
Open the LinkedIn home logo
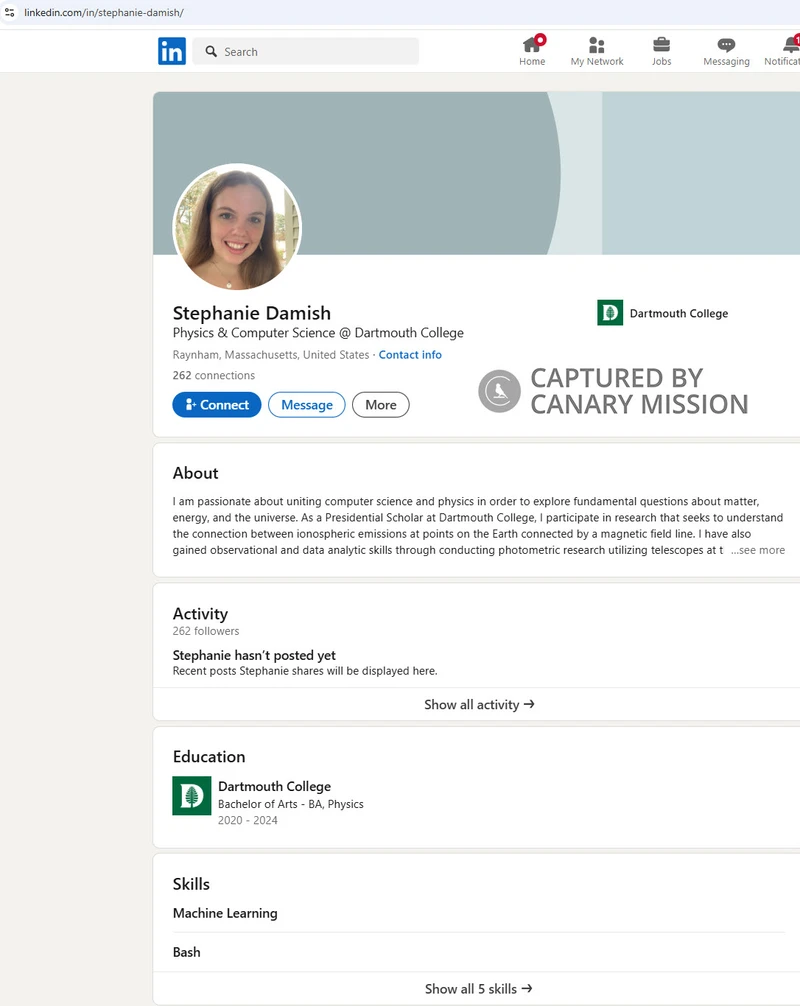pos(172,51)
